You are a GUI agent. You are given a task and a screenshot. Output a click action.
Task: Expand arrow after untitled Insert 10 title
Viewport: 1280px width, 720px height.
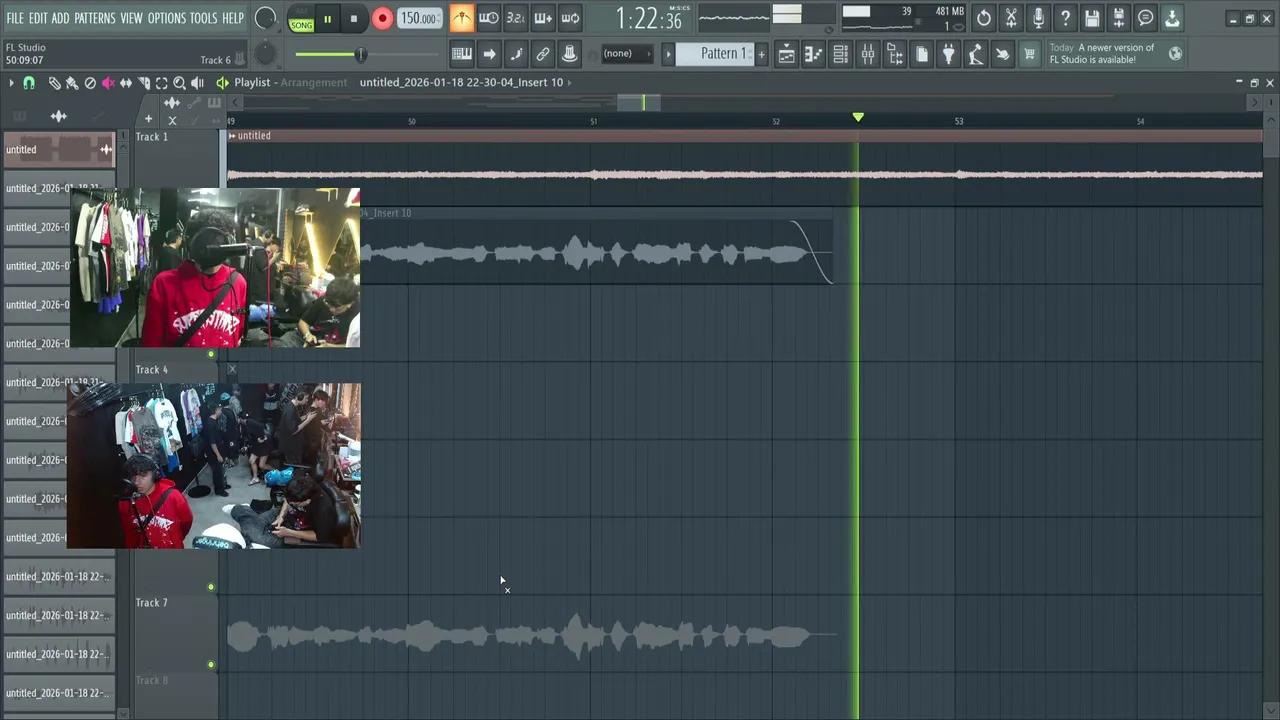coord(570,82)
